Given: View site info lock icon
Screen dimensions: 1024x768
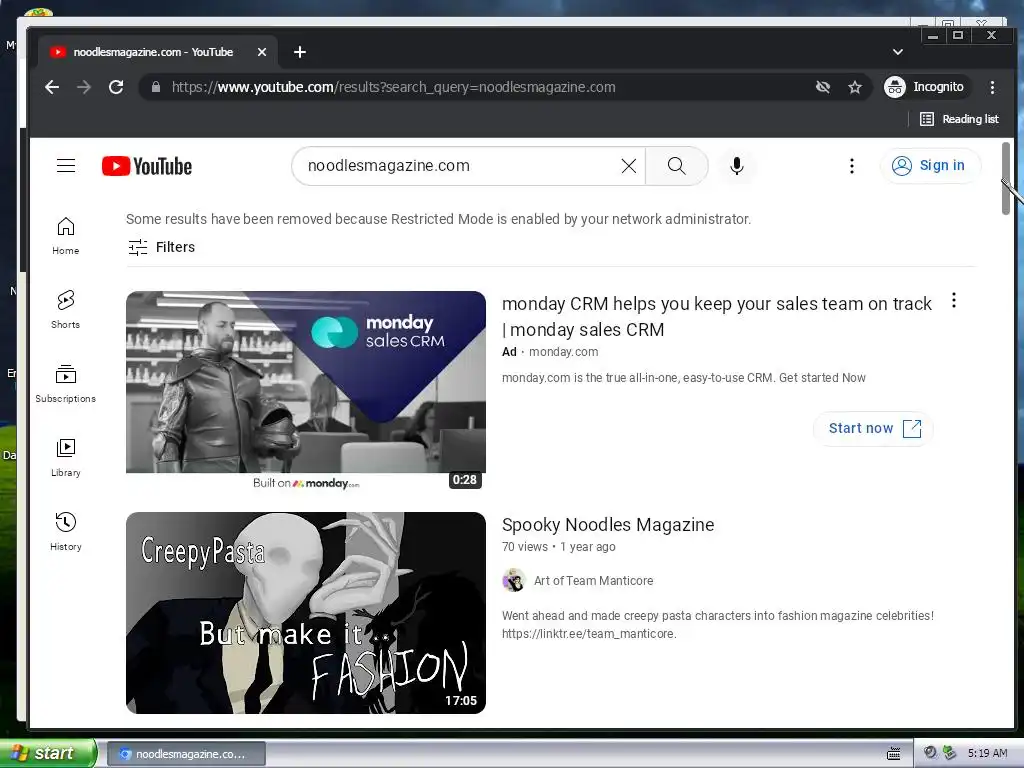Looking at the screenshot, I should 155,87.
